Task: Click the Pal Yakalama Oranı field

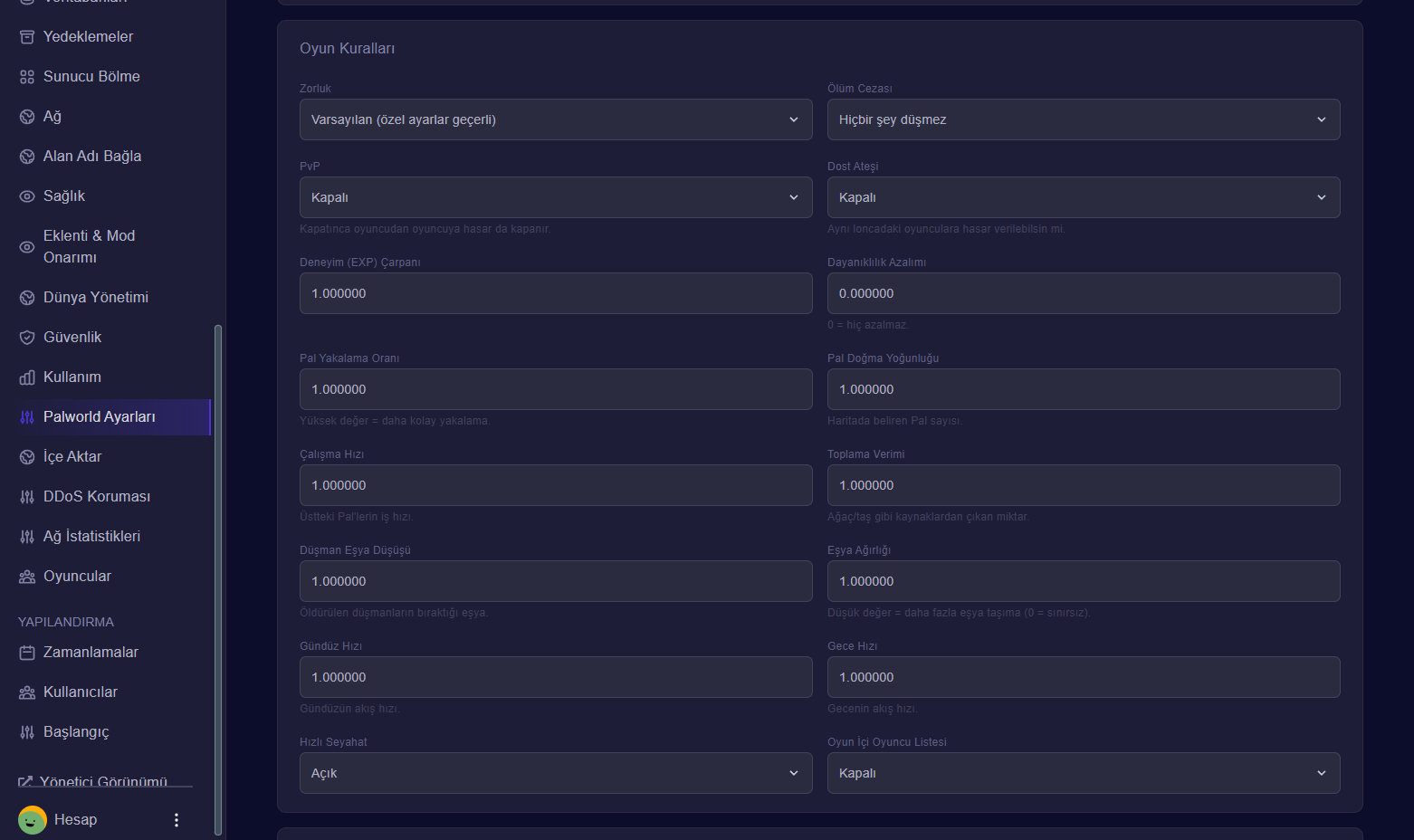Action: (556, 389)
